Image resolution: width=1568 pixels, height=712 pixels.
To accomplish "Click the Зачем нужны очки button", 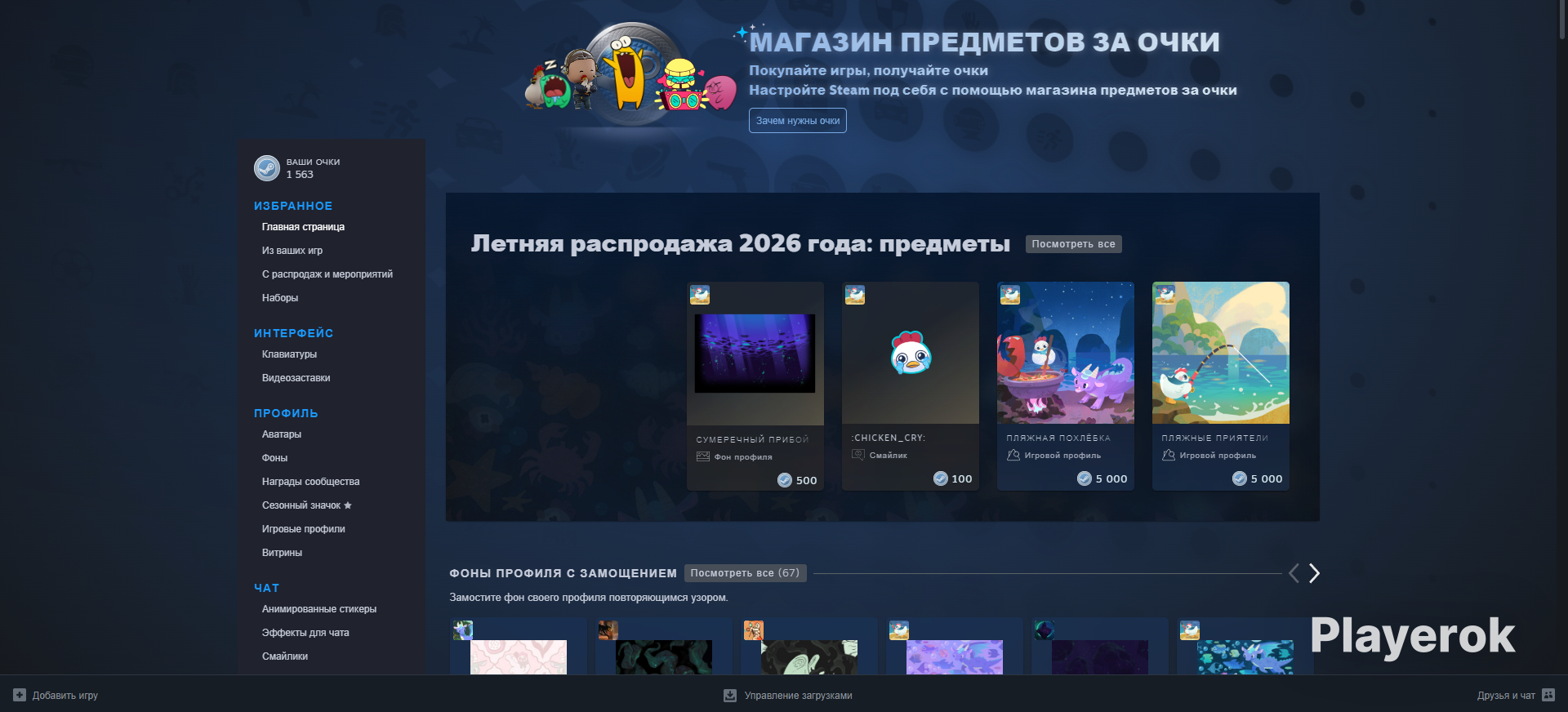I will coord(798,121).
